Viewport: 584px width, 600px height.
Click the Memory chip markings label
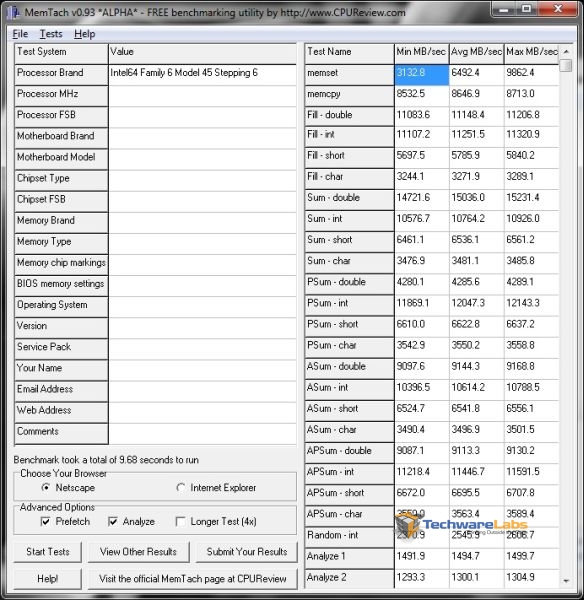coord(61,263)
